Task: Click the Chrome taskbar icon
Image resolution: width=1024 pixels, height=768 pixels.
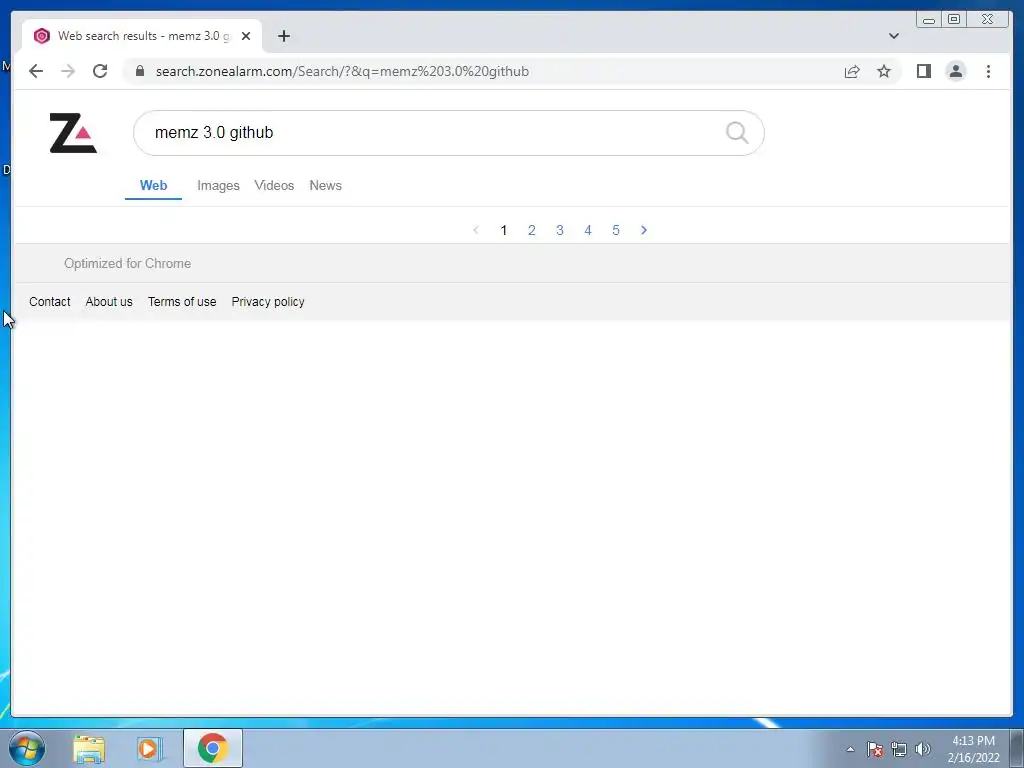Action: (213, 748)
